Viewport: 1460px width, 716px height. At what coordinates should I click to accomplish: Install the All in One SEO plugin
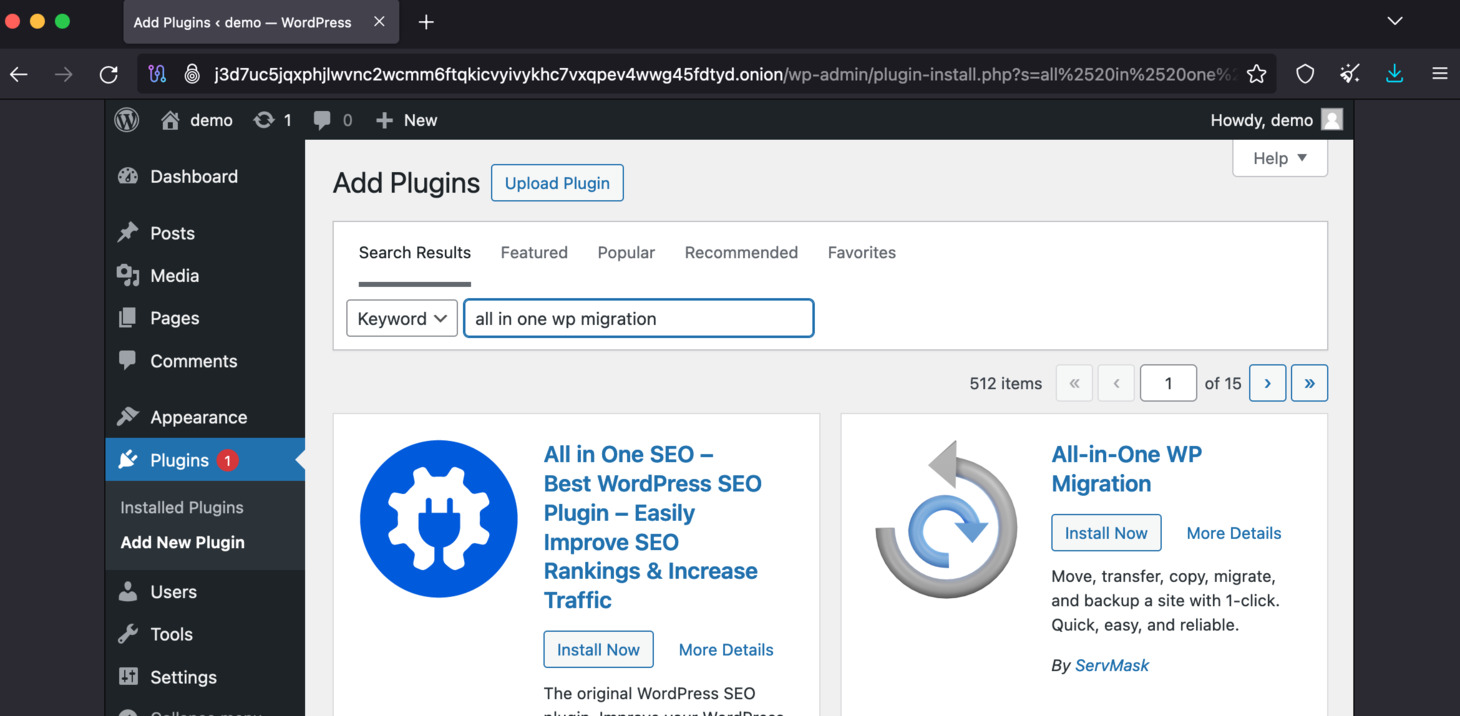pyautogui.click(x=599, y=650)
